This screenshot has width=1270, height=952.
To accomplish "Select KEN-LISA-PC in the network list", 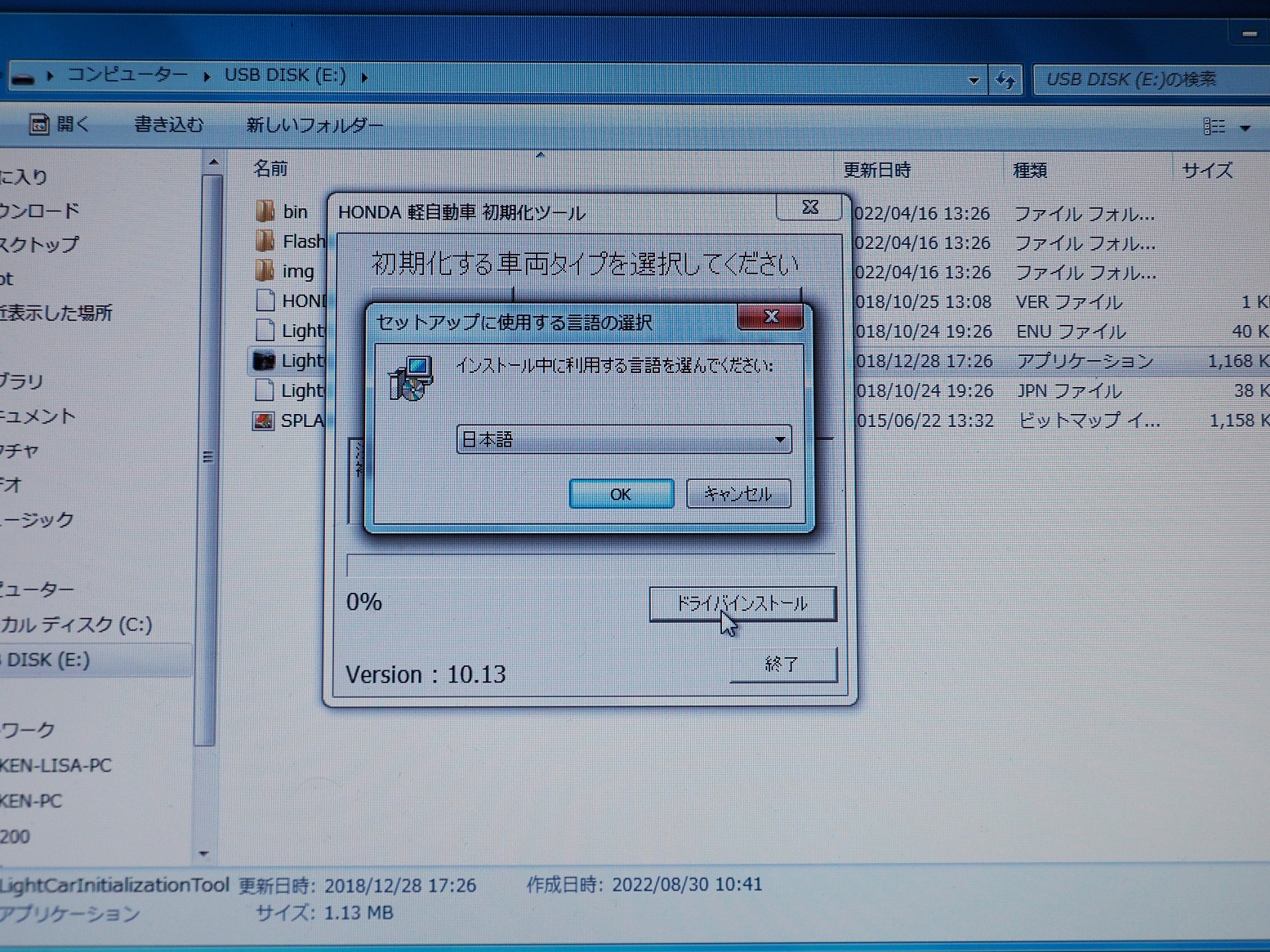I will [x=56, y=766].
